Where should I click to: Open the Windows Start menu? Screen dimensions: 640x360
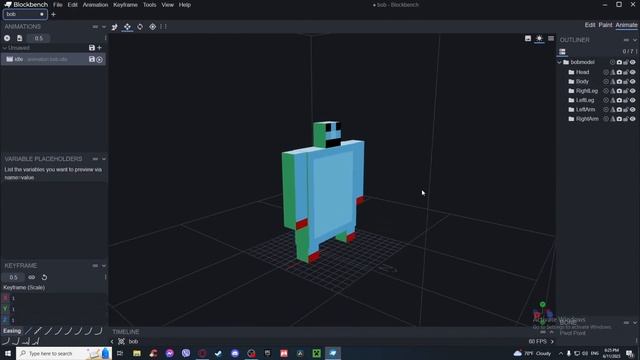[x=8, y=353]
